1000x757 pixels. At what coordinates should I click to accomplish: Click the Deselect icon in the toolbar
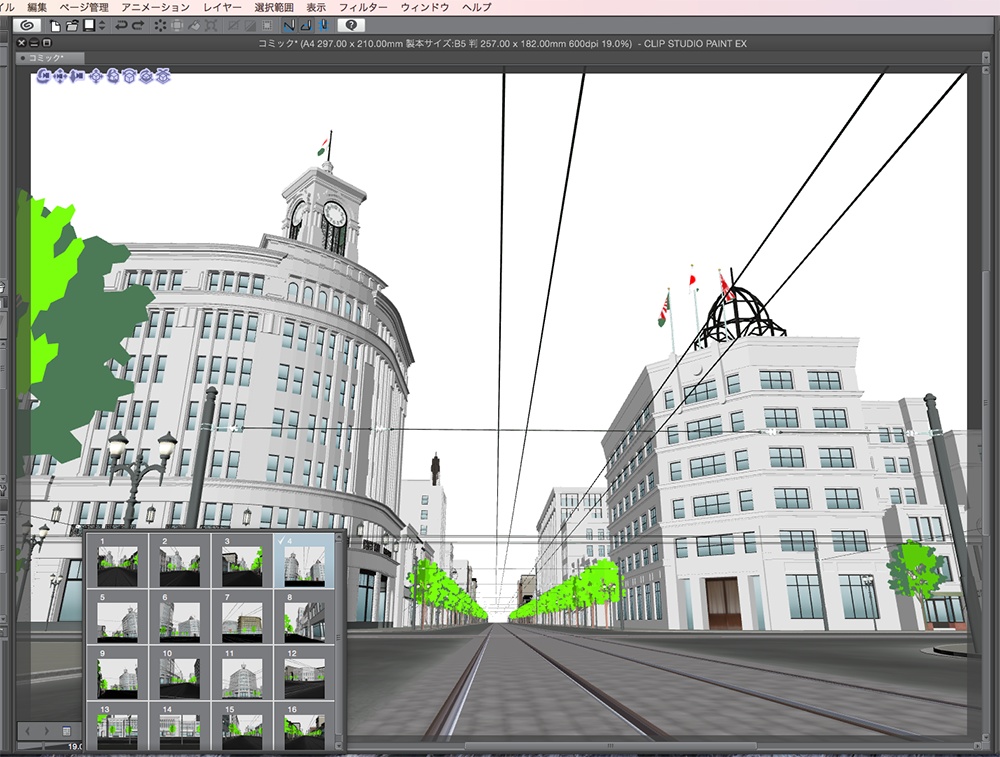[x=233, y=26]
